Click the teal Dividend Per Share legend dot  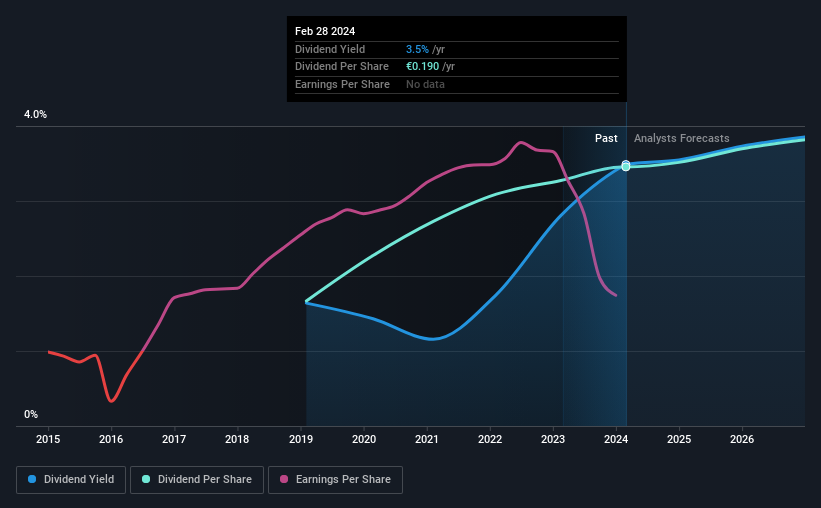coord(146,479)
